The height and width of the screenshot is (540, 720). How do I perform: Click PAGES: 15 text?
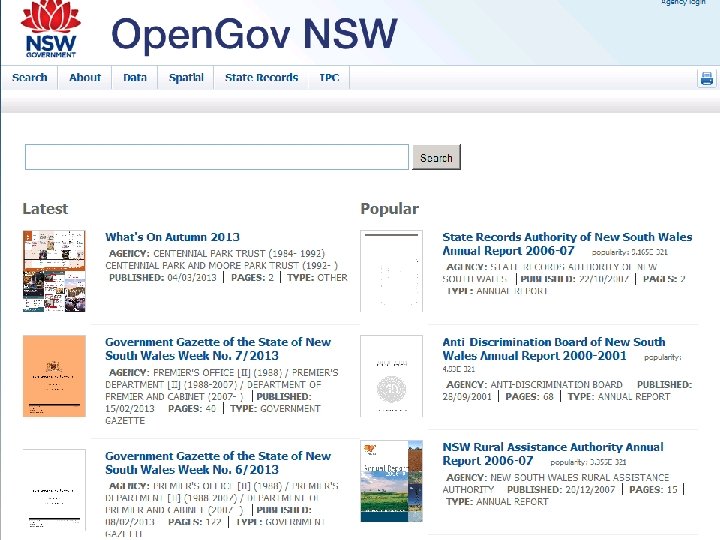(653, 489)
